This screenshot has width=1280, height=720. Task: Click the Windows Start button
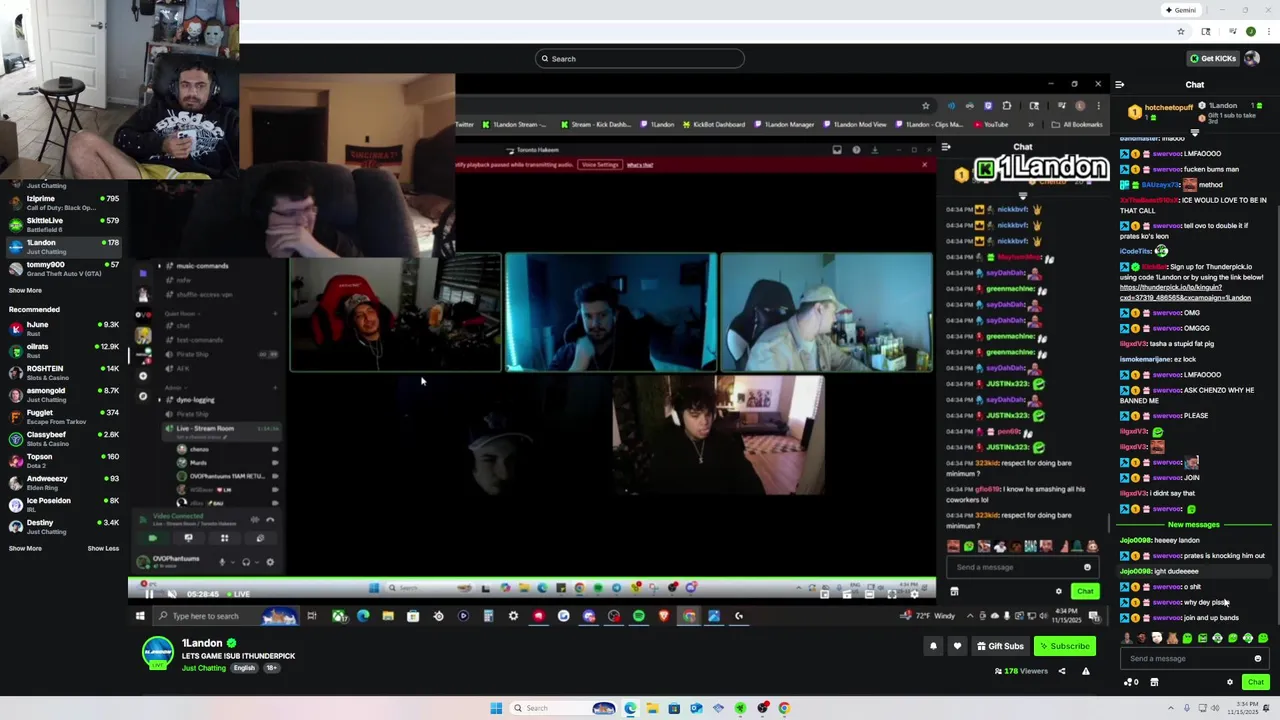(x=496, y=708)
